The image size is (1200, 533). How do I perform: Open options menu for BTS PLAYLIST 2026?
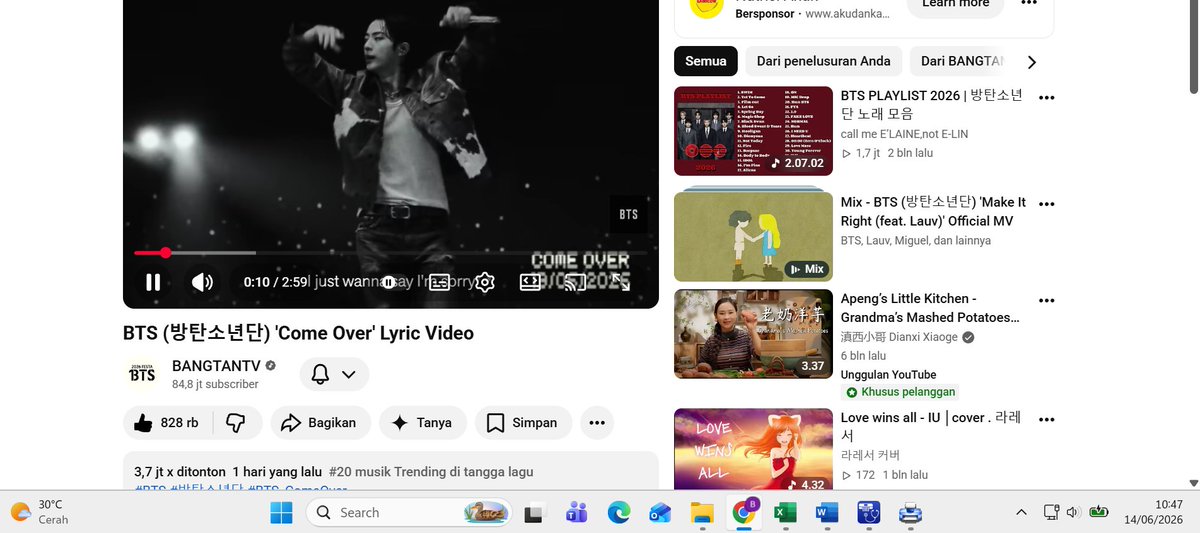pyautogui.click(x=1047, y=98)
